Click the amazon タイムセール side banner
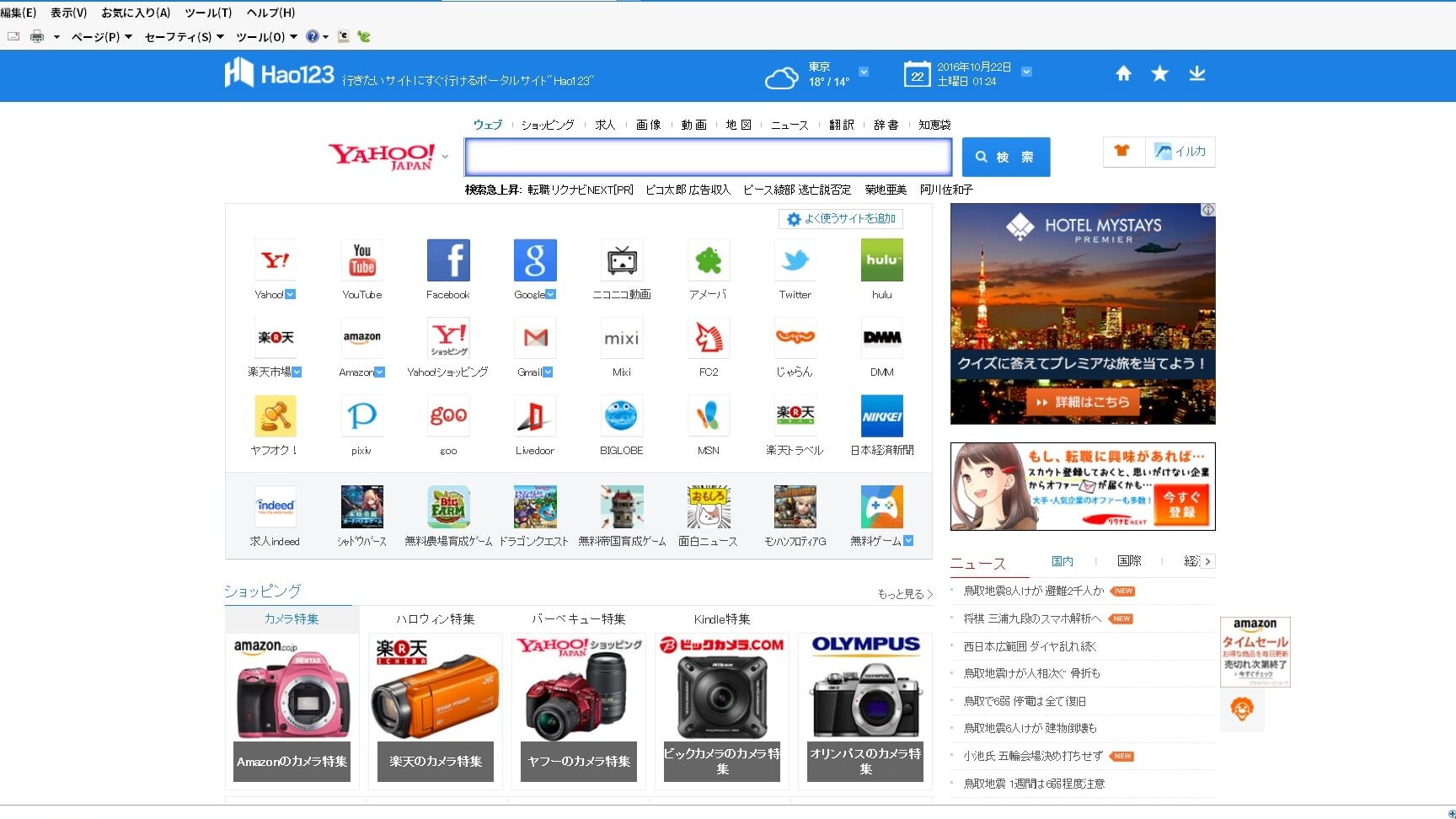The image size is (1456, 819). pos(1255,651)
